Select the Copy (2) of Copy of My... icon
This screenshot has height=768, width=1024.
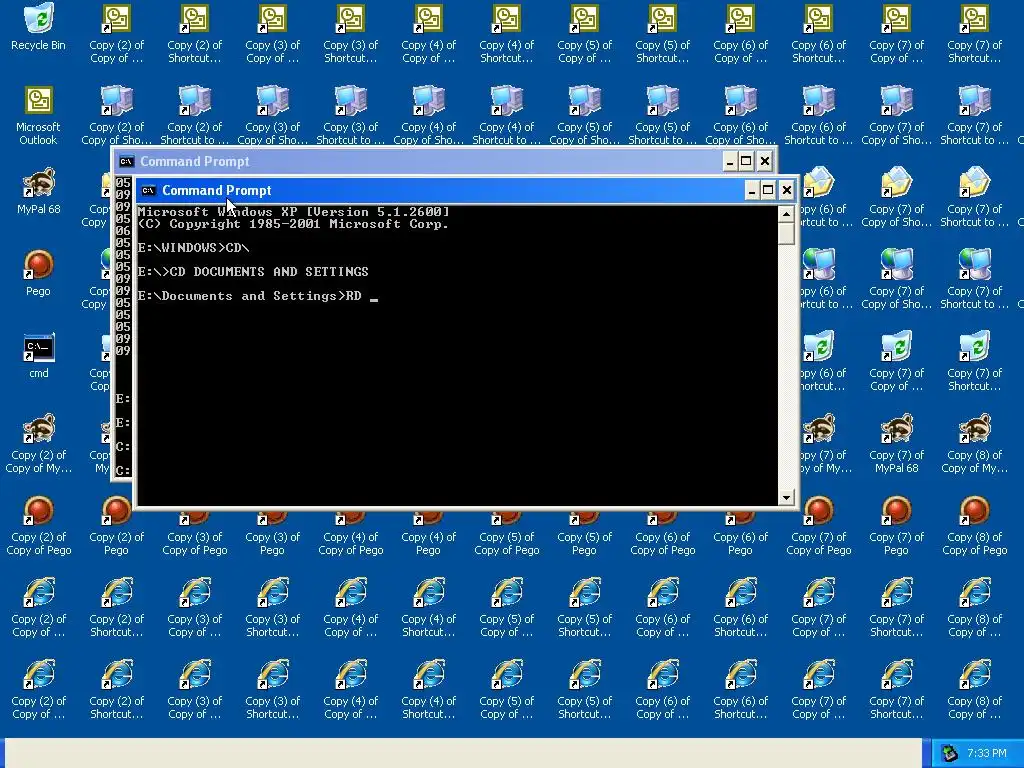[38, 443]
